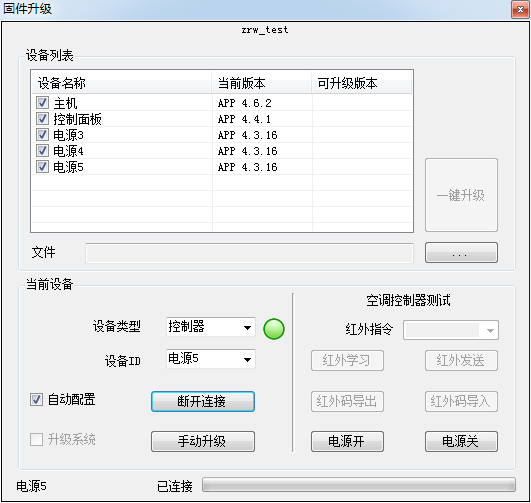
Task: Click the 已连接 status text
Action: coord(175,486)
